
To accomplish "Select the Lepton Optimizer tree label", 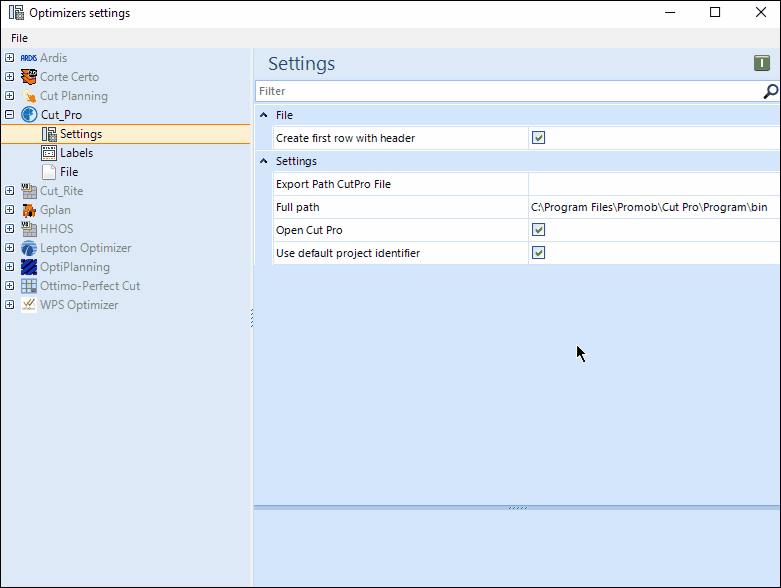I will click(x=85, y=248).
